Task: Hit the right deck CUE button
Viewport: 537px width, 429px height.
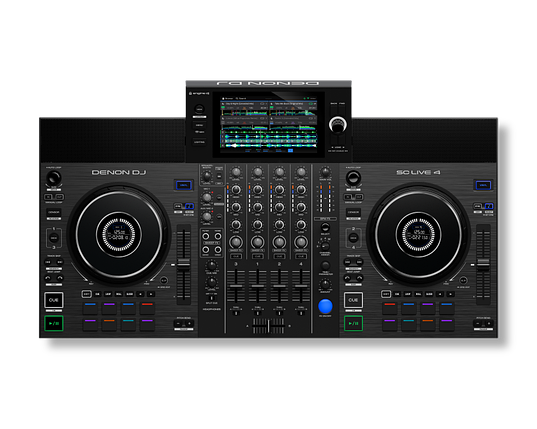Action: (353, 300)
